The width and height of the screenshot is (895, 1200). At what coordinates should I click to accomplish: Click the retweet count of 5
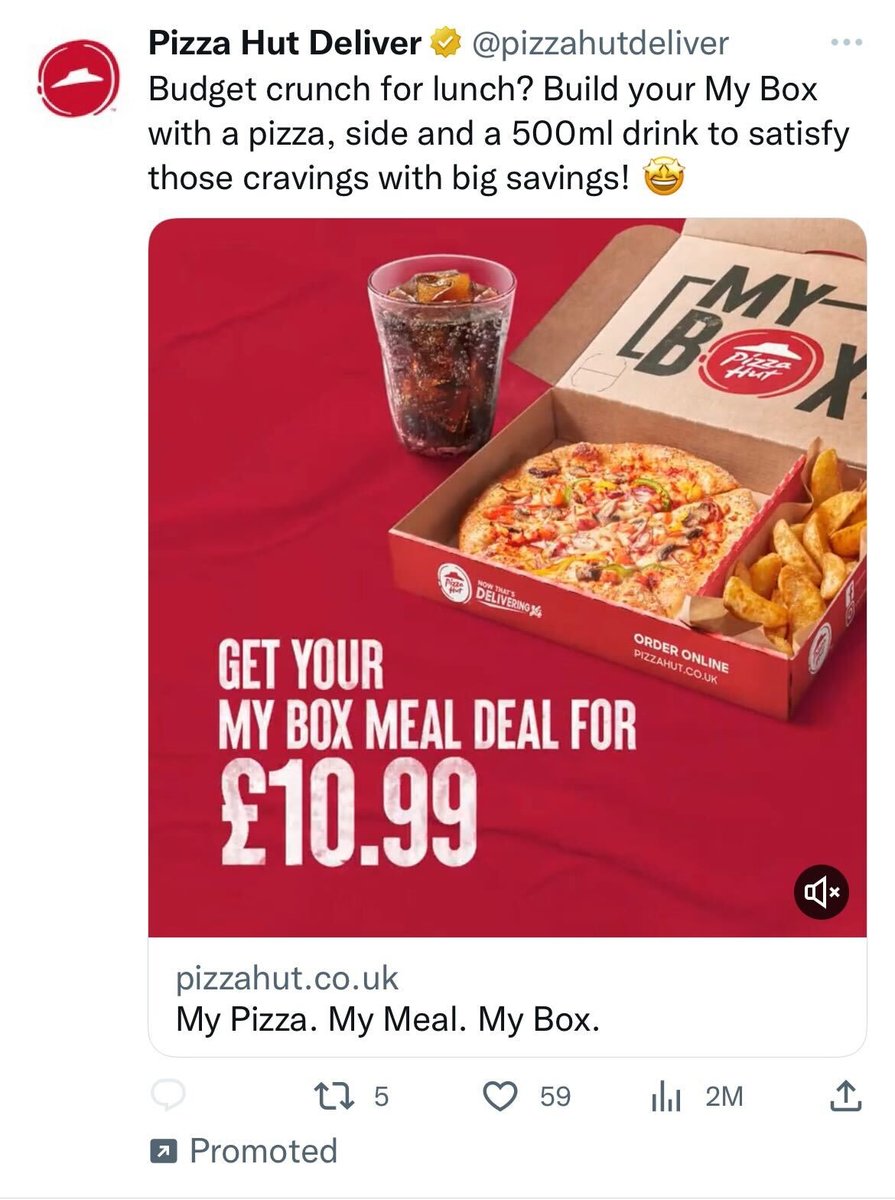(380, 1097)
